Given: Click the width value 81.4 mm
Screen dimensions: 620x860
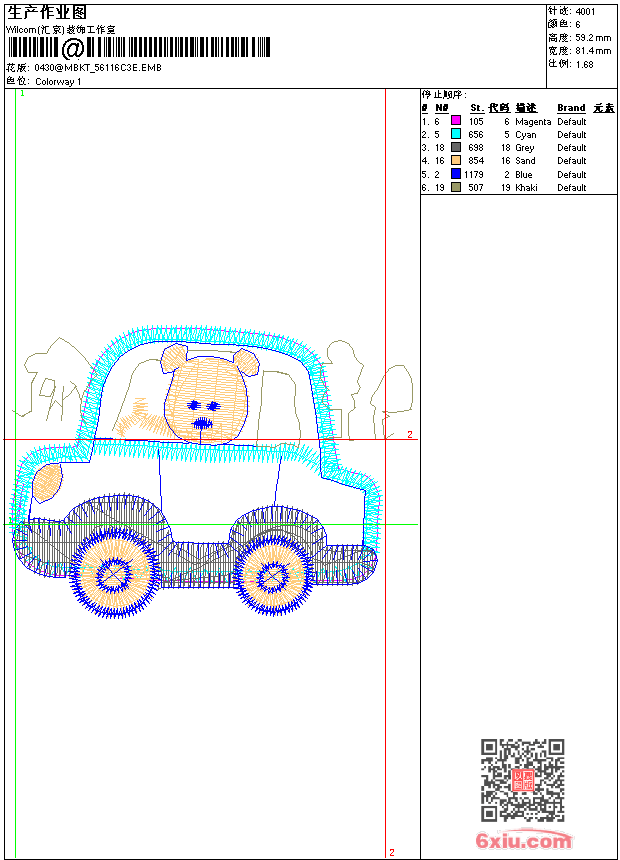Looking at the screenshot, I should click(x=593, y=51).
